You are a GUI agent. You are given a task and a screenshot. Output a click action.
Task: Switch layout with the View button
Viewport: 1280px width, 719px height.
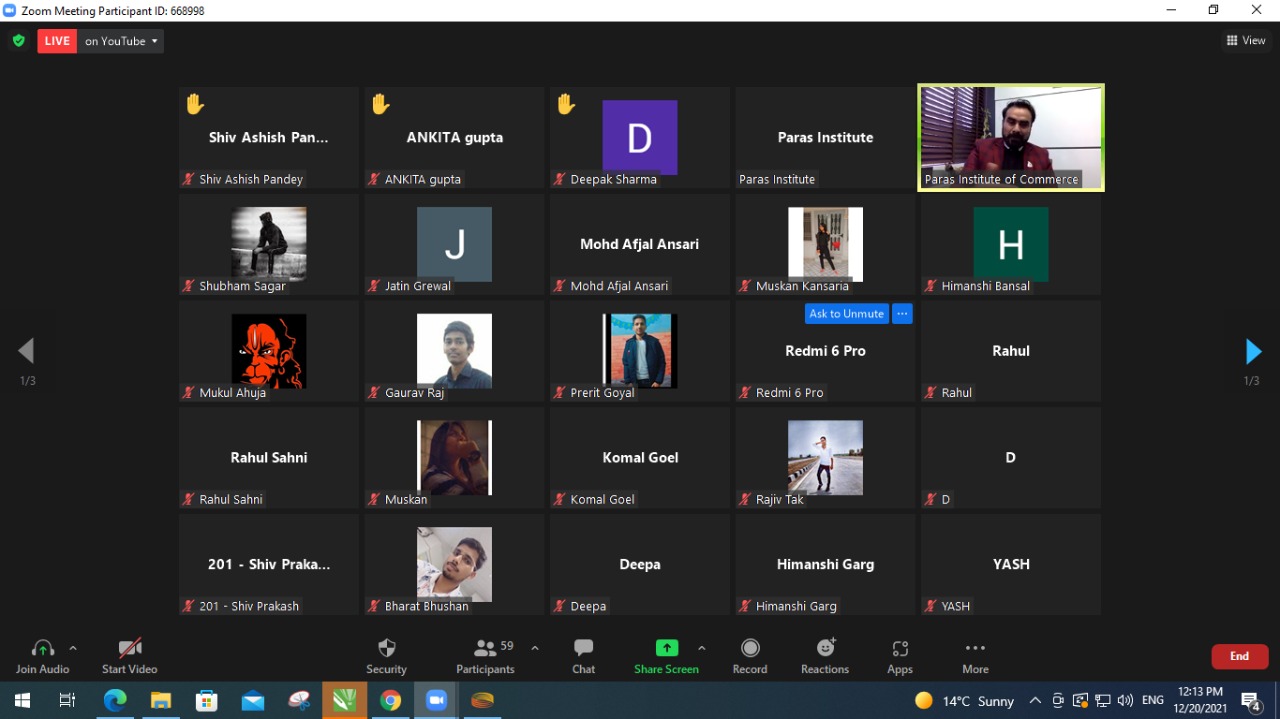point(1246,41)
